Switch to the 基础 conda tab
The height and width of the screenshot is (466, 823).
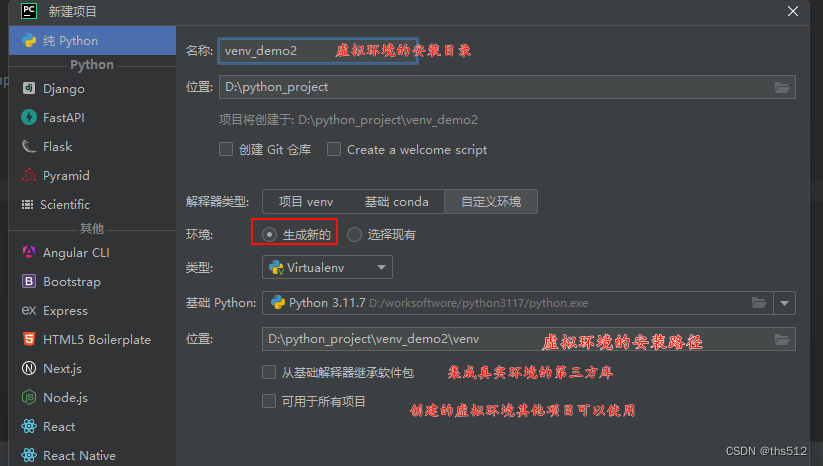397,202
